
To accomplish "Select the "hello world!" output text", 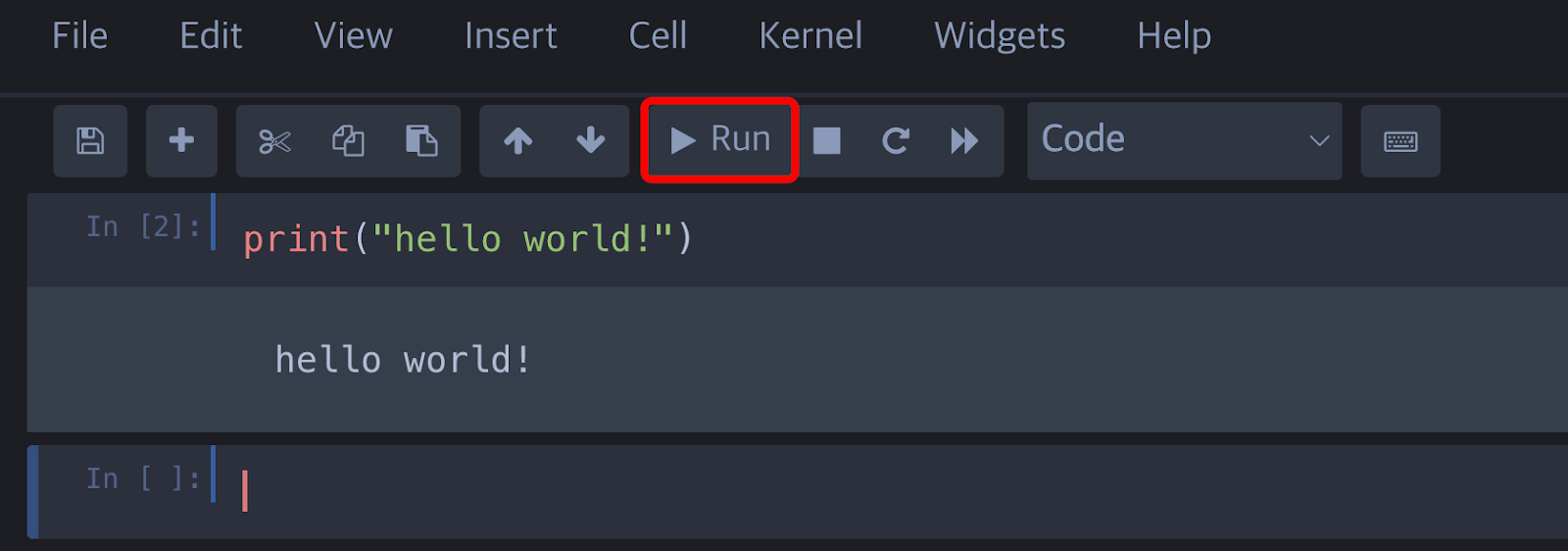I will pos(403,360).
